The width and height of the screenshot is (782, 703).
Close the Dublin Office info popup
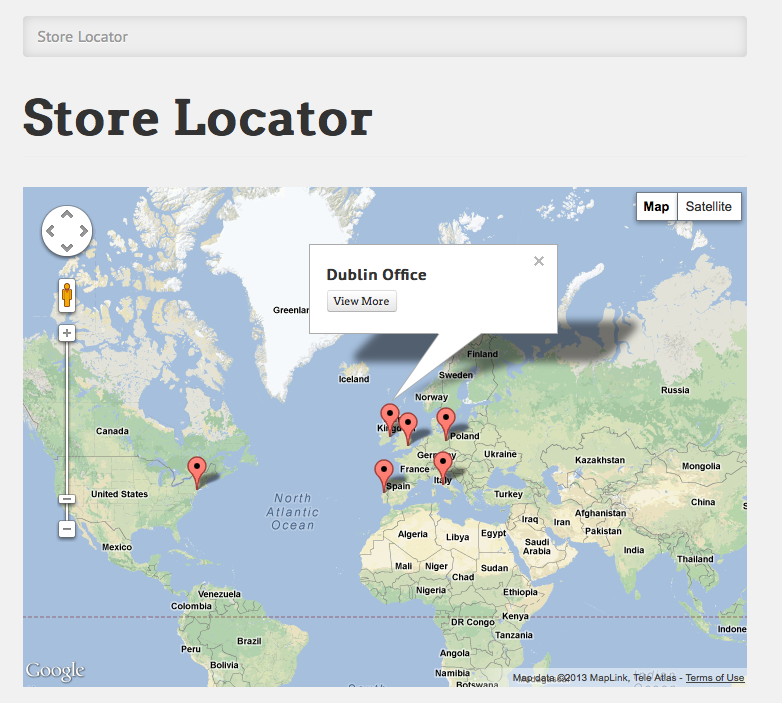[x=539, y=261]
